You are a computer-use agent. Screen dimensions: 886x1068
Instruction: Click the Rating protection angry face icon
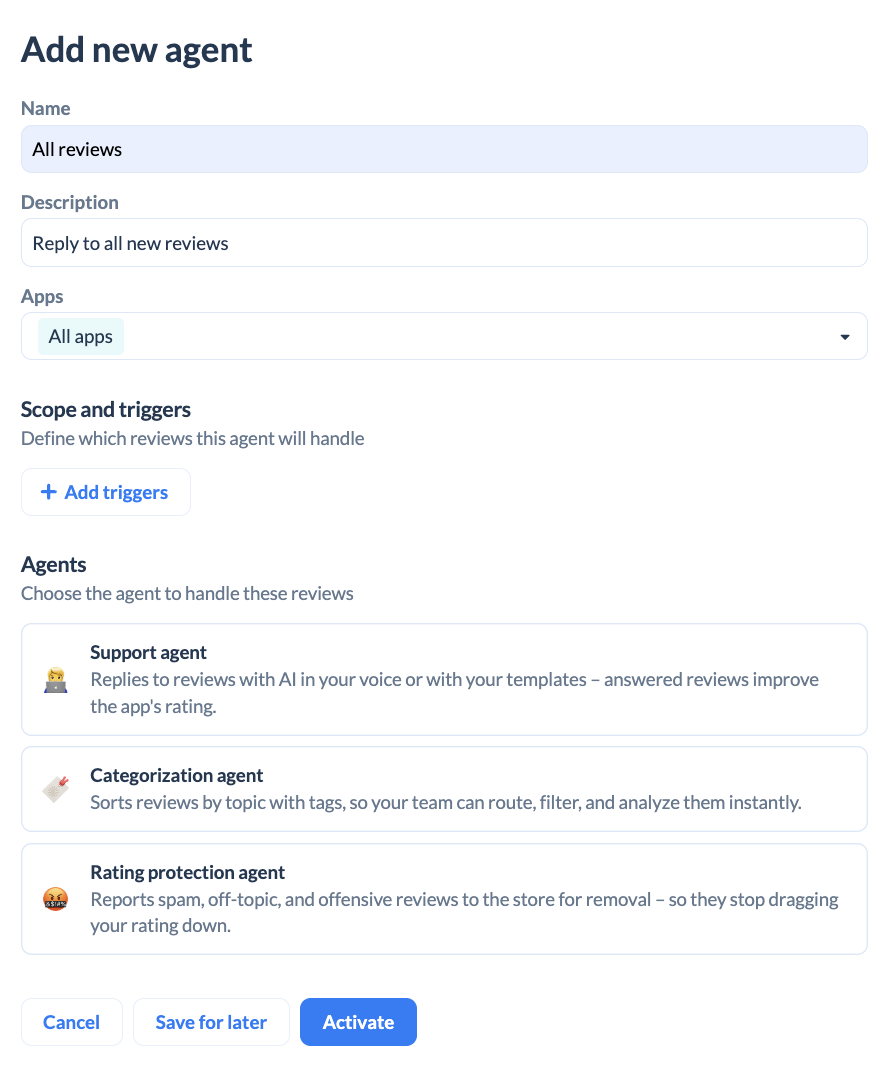(56, 899)
